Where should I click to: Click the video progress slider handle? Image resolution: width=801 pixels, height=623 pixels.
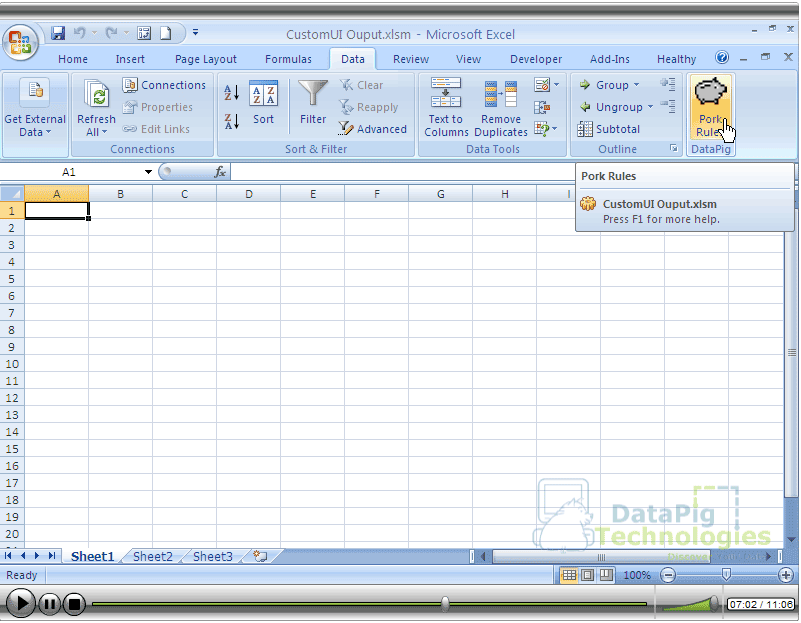tap(445, 604)
